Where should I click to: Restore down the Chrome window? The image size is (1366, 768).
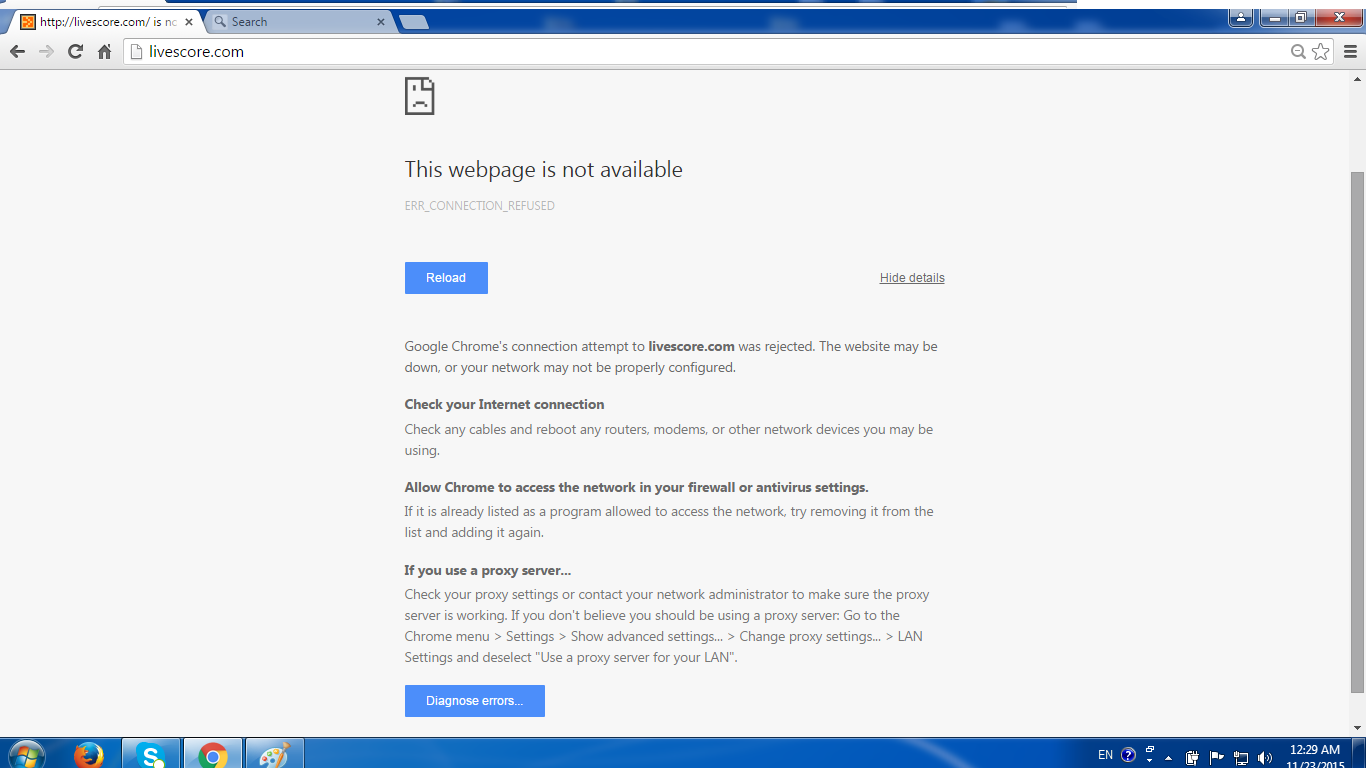[x=1300, y=17]
